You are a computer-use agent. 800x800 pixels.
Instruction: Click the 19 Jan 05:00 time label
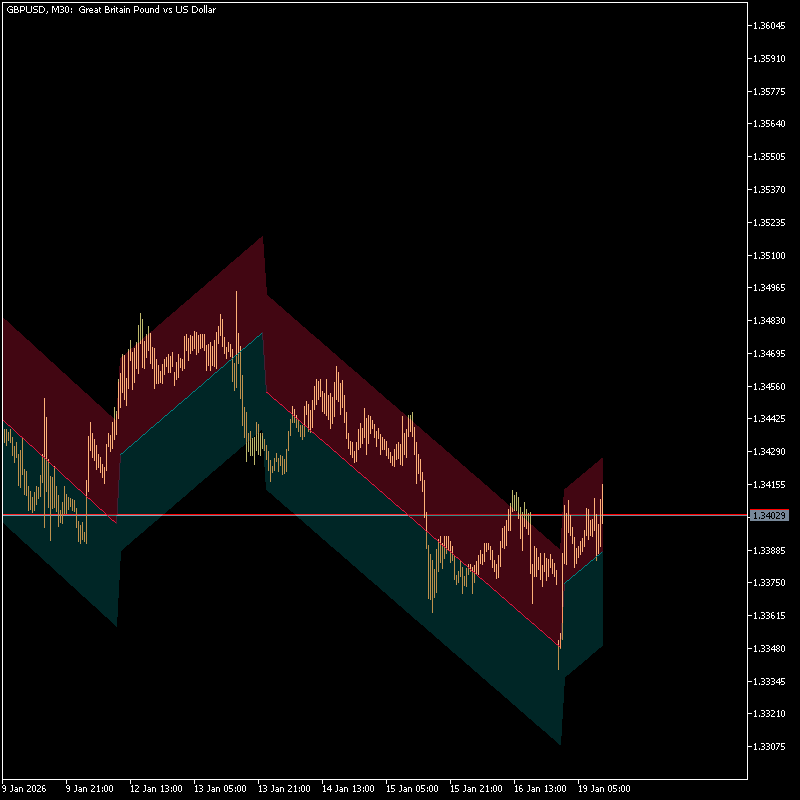point(603,788)
